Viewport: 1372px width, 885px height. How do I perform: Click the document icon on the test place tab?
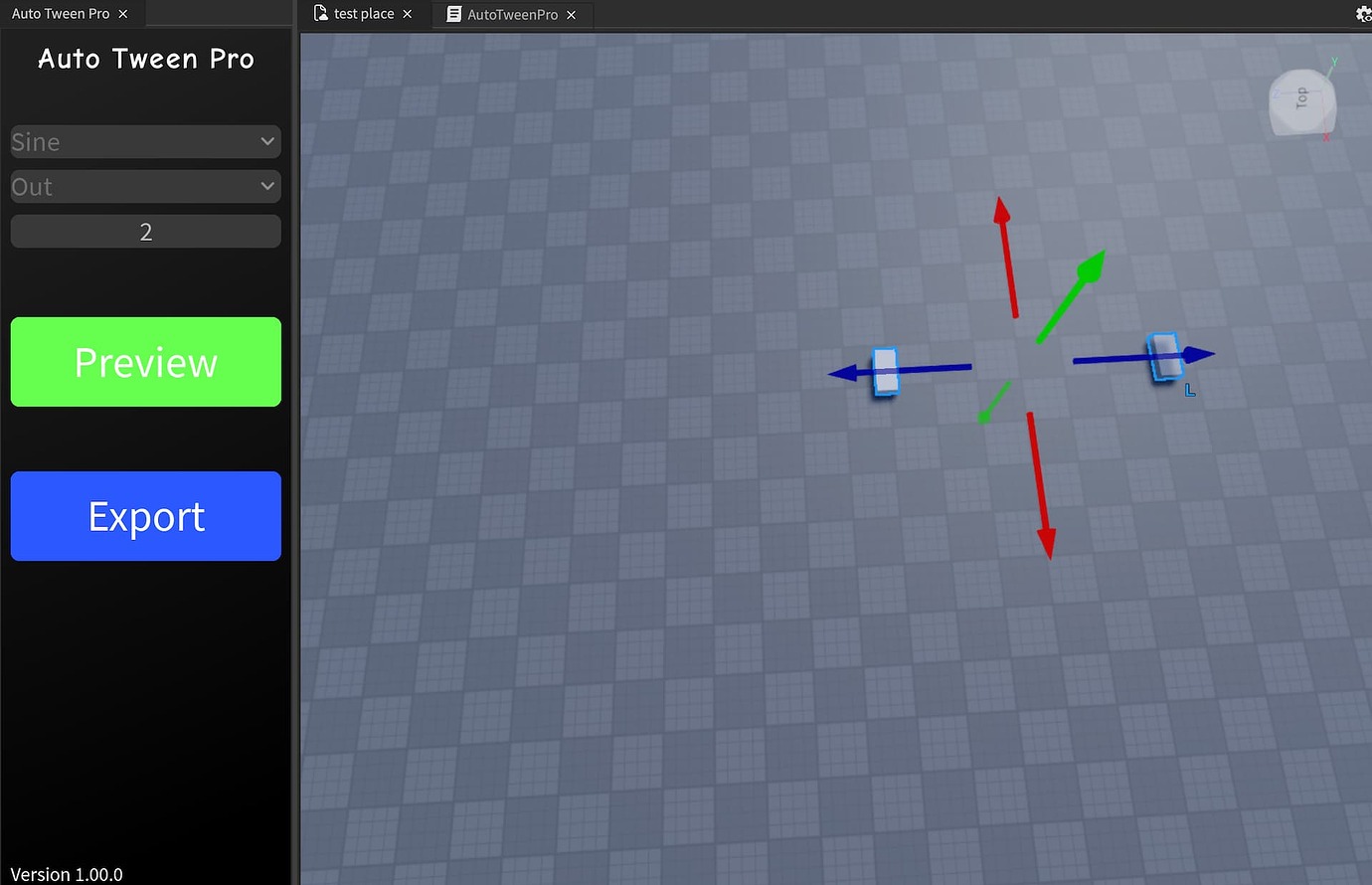(320, 14)
